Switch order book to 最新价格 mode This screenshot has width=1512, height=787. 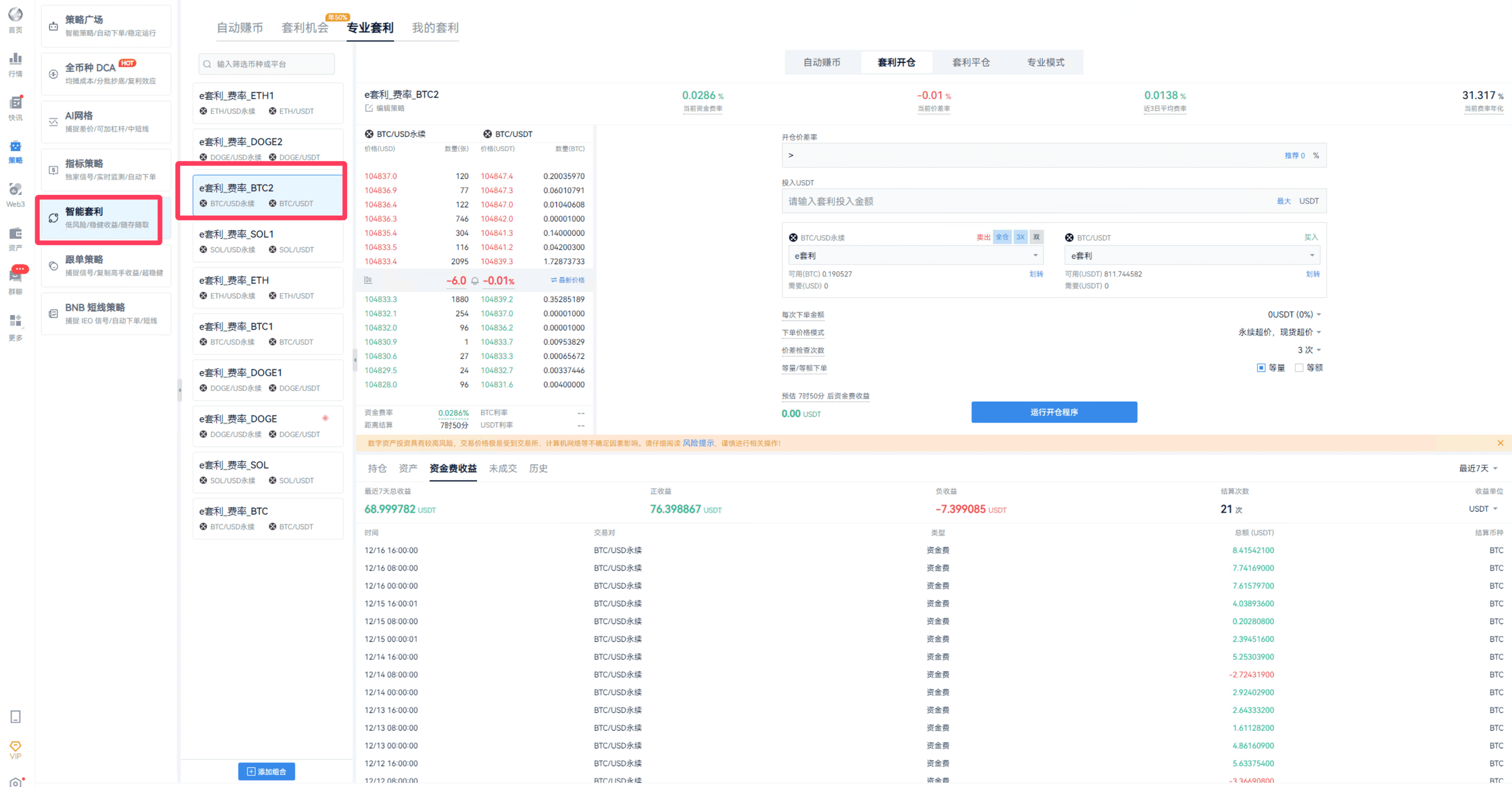[567, 280]
